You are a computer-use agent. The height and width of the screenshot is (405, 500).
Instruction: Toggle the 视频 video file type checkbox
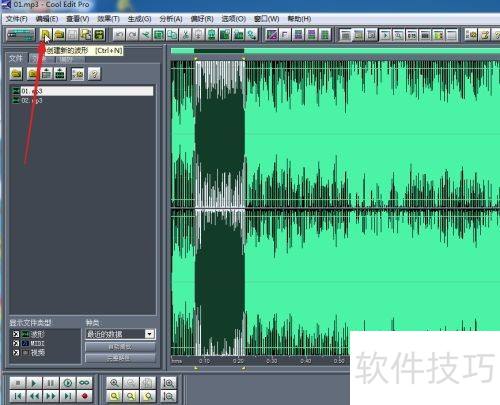[16, 352]
